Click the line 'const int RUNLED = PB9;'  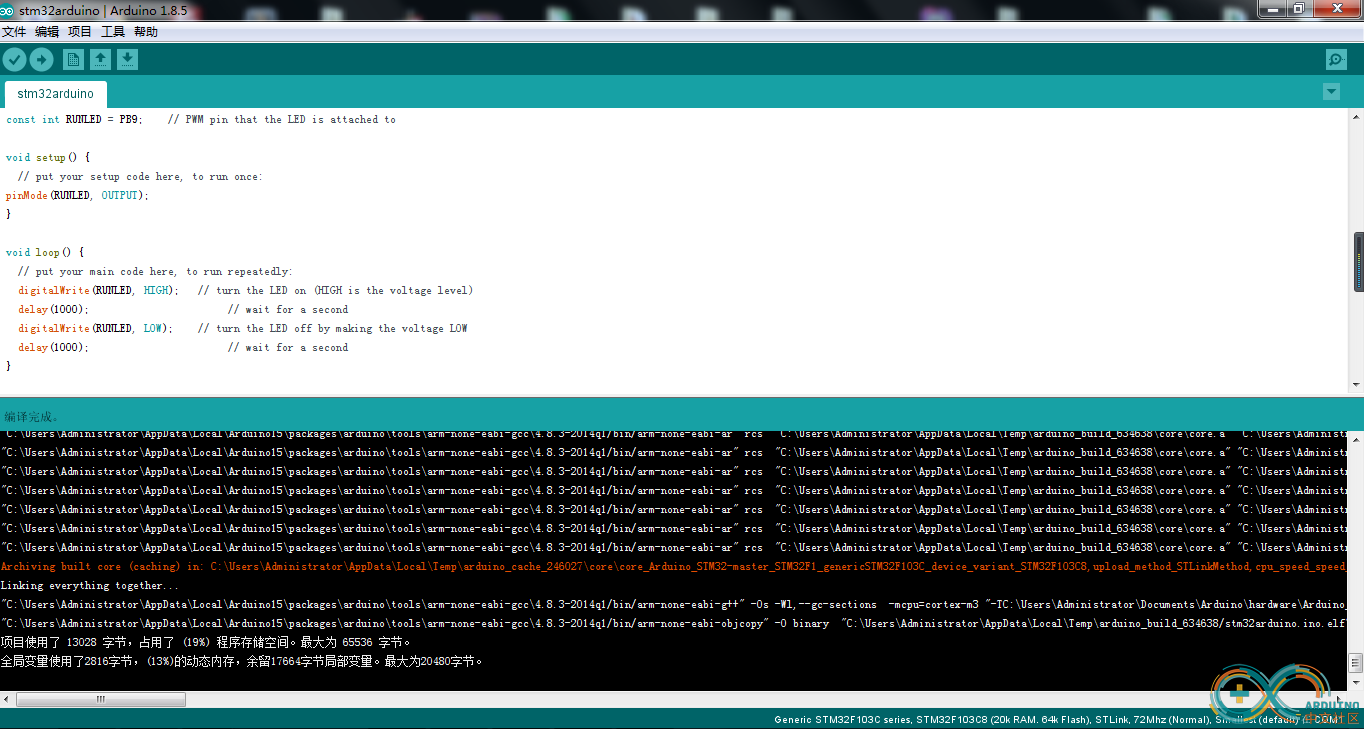click(x=75, y=119)
